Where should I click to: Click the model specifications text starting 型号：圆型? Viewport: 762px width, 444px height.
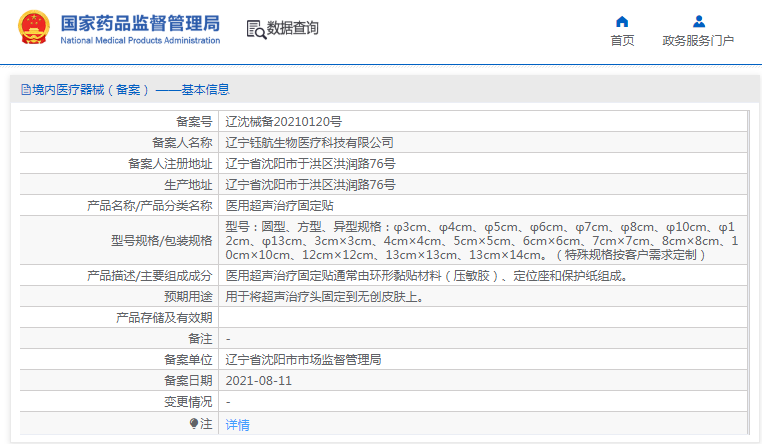pos(482,240)
